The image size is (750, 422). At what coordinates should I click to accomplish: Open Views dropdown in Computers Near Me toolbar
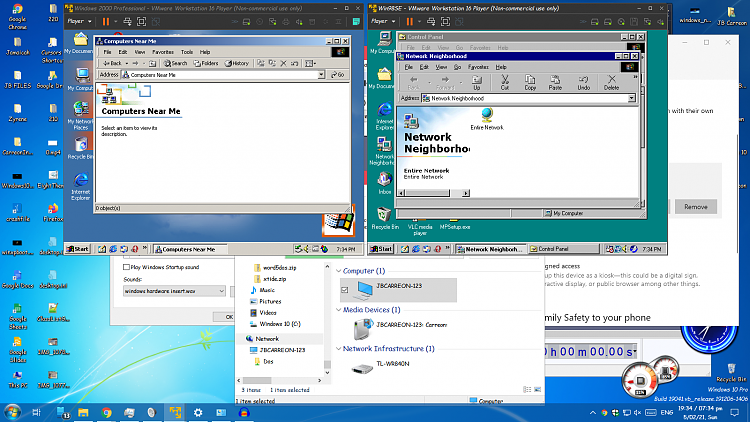310,63
